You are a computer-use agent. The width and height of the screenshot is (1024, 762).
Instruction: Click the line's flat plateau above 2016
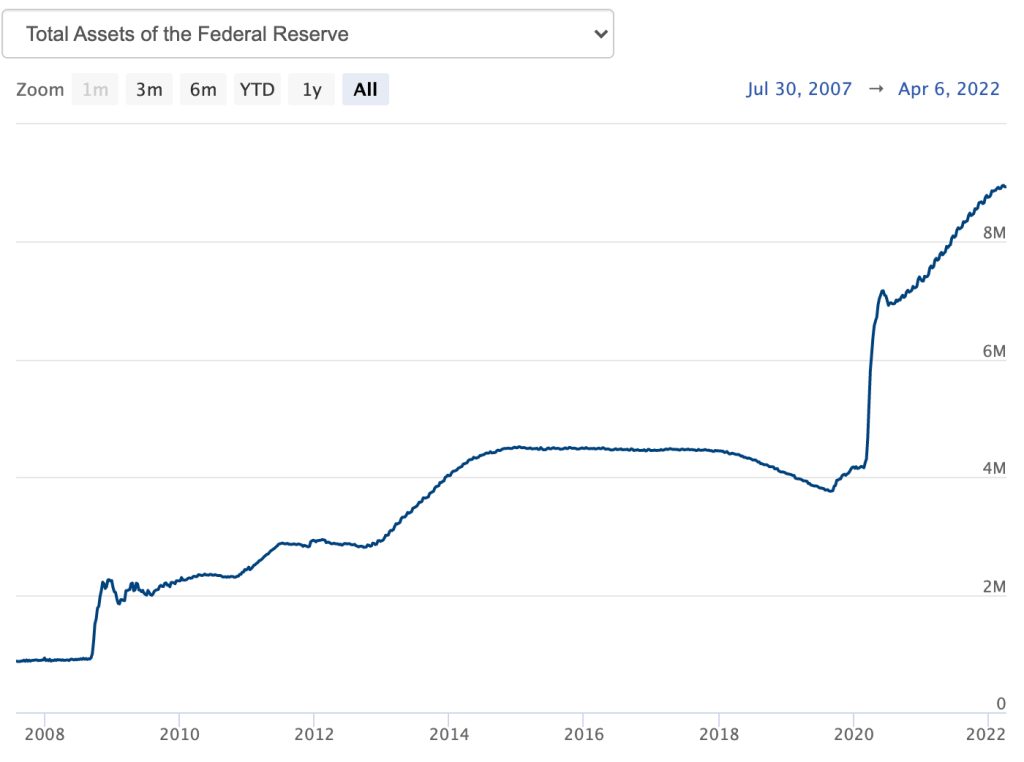tap(583, 448)
